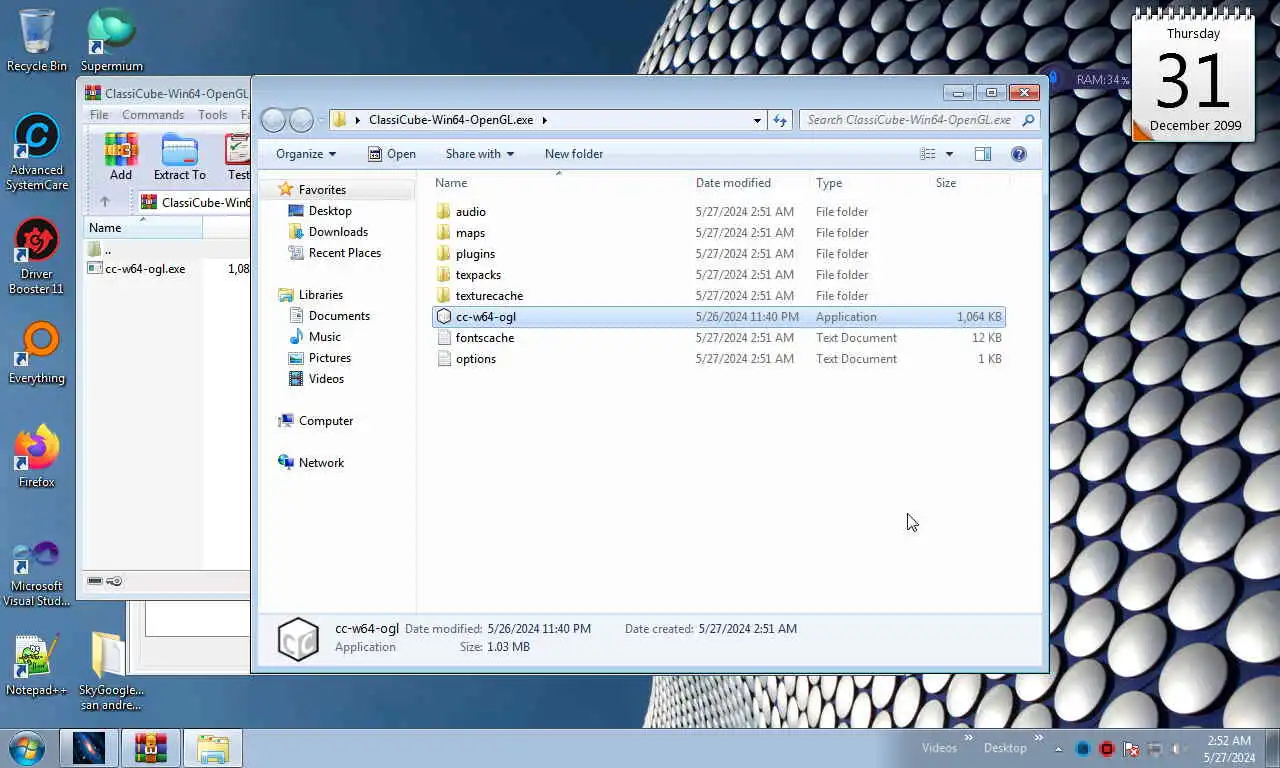Create a New folder
Viewport: 1280px width, 768px height.
[x=574, y=154]
